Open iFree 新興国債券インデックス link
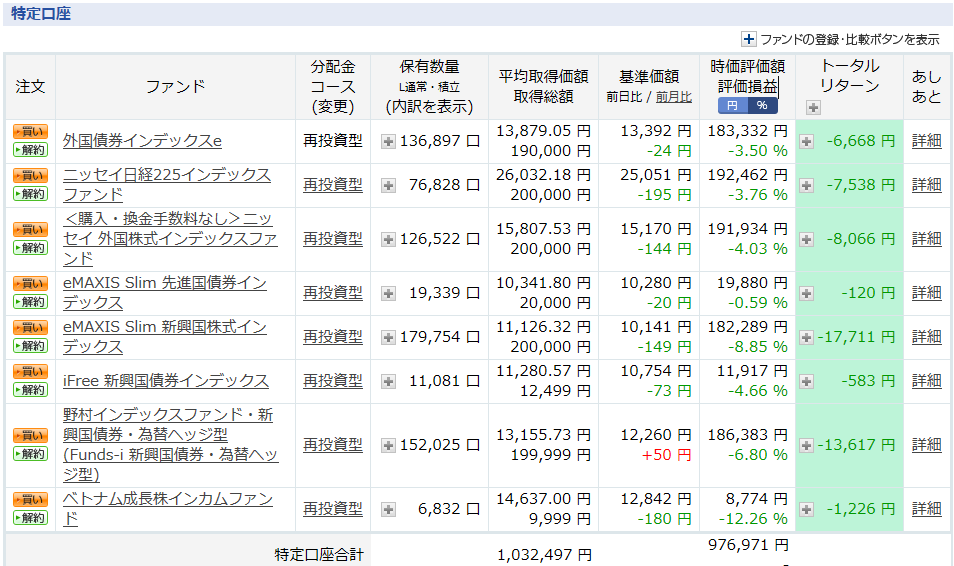This screenshot has height=566, width=954. tap(165, 380)
